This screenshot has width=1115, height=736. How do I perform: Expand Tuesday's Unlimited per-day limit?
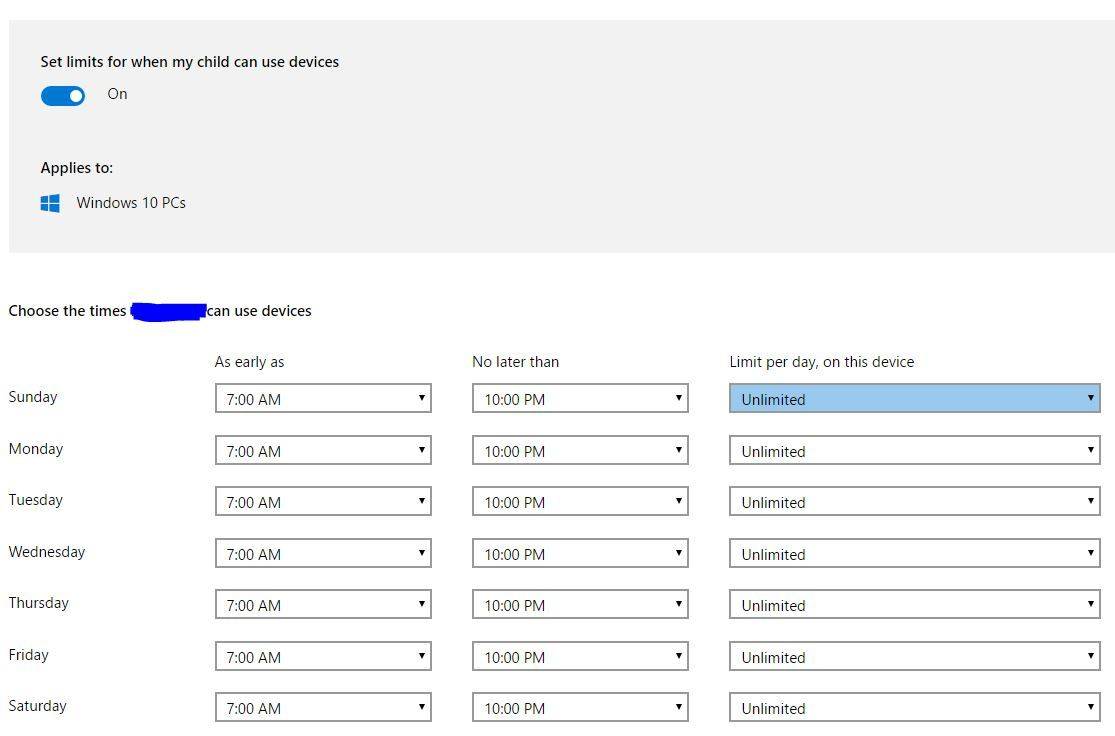pos(914,501)
